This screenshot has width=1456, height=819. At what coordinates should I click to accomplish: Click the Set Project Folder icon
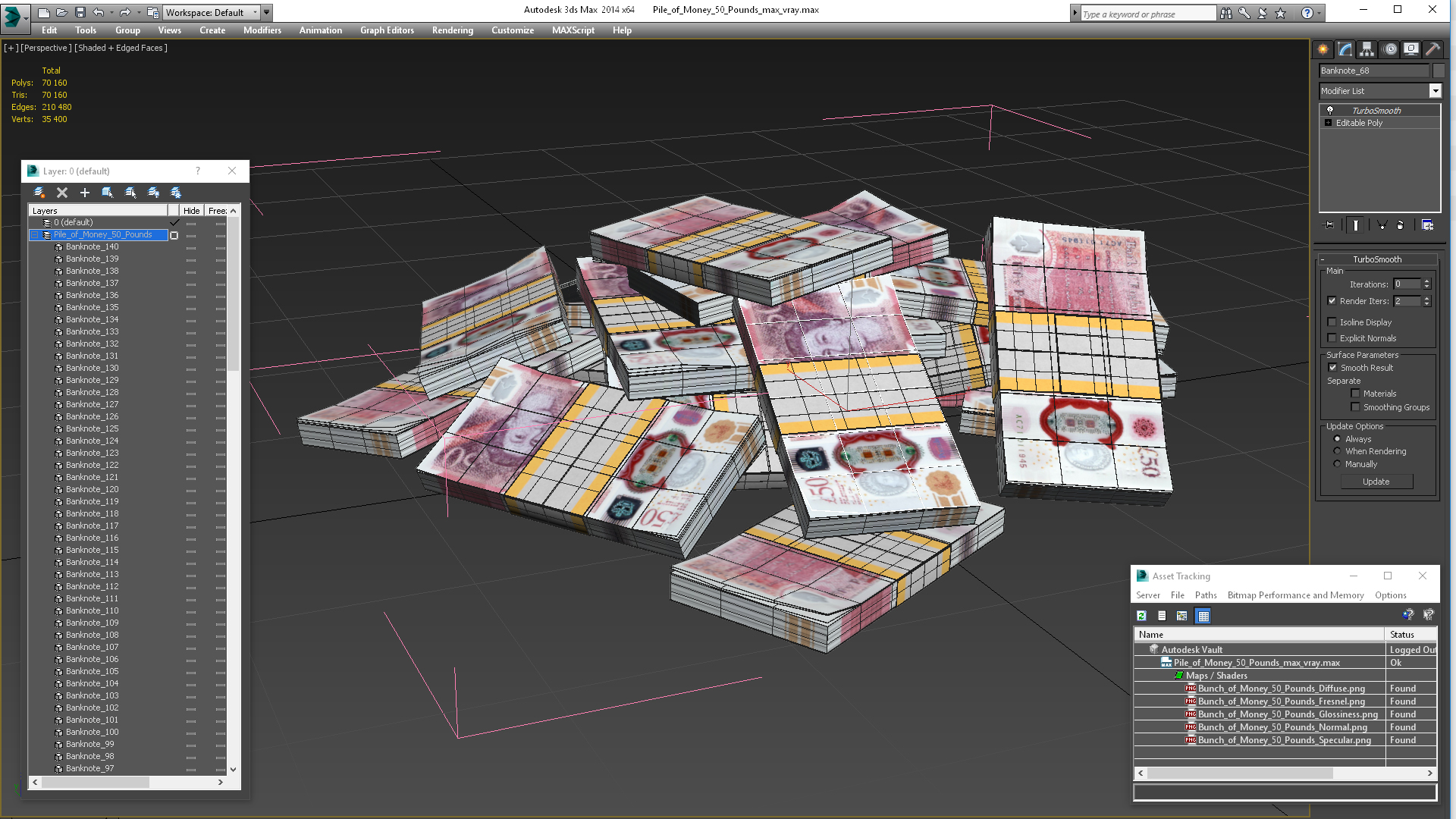pos(152,13)
